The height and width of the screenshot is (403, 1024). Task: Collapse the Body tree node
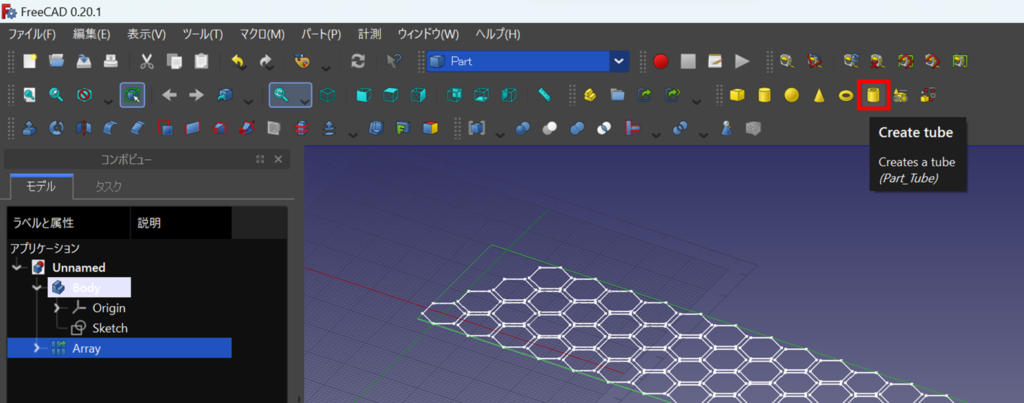coord(37,287)
